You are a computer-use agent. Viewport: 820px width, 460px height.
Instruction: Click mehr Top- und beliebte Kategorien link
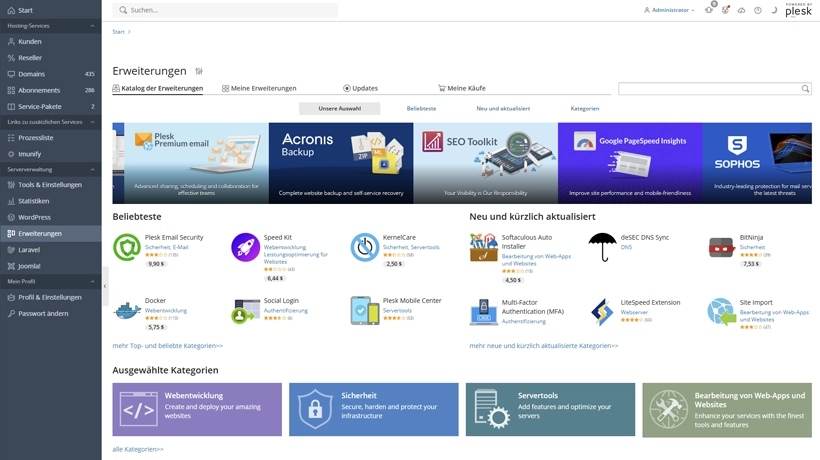(167, 346)
